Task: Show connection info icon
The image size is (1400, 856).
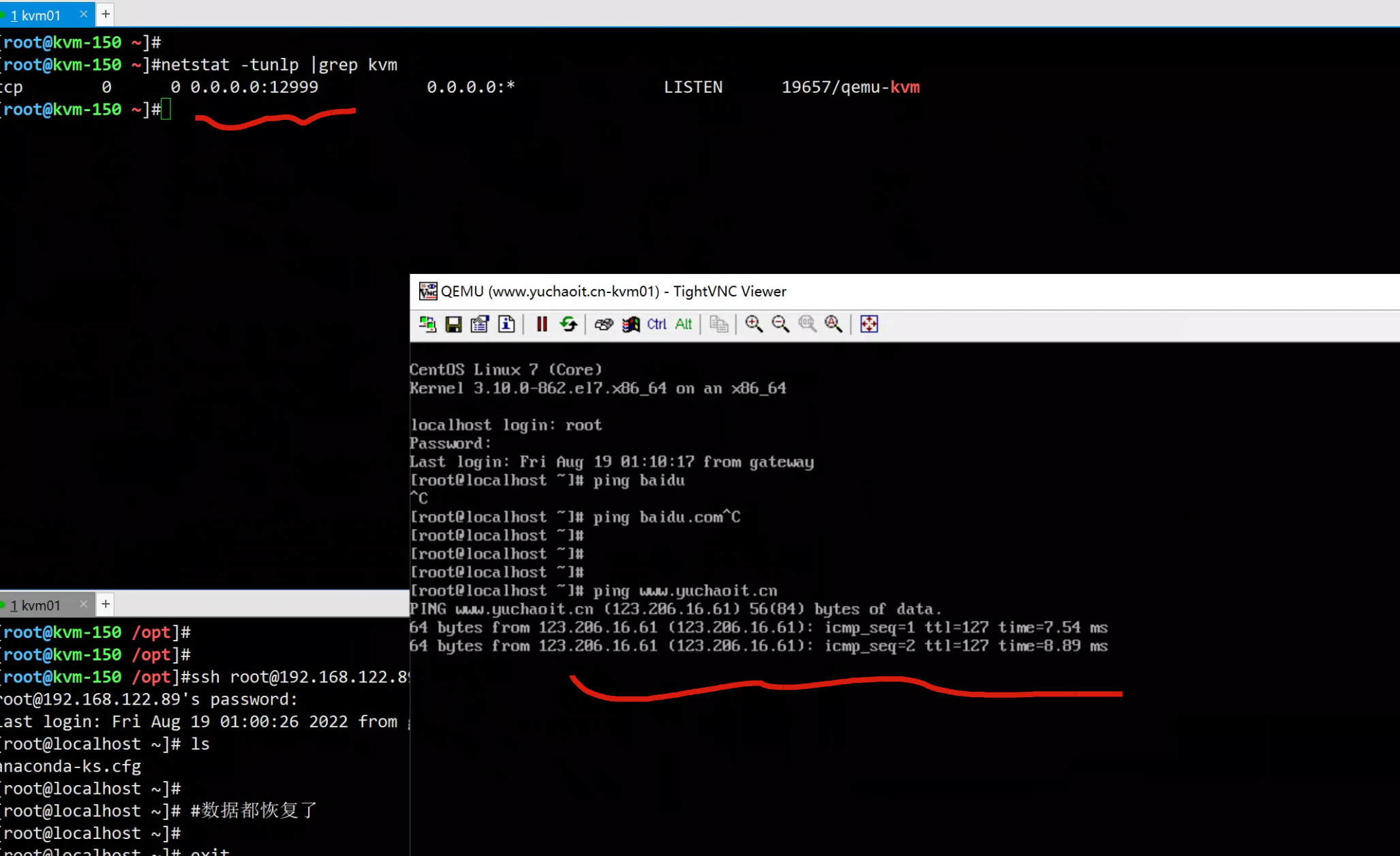Action: click(x=506, y=324)
